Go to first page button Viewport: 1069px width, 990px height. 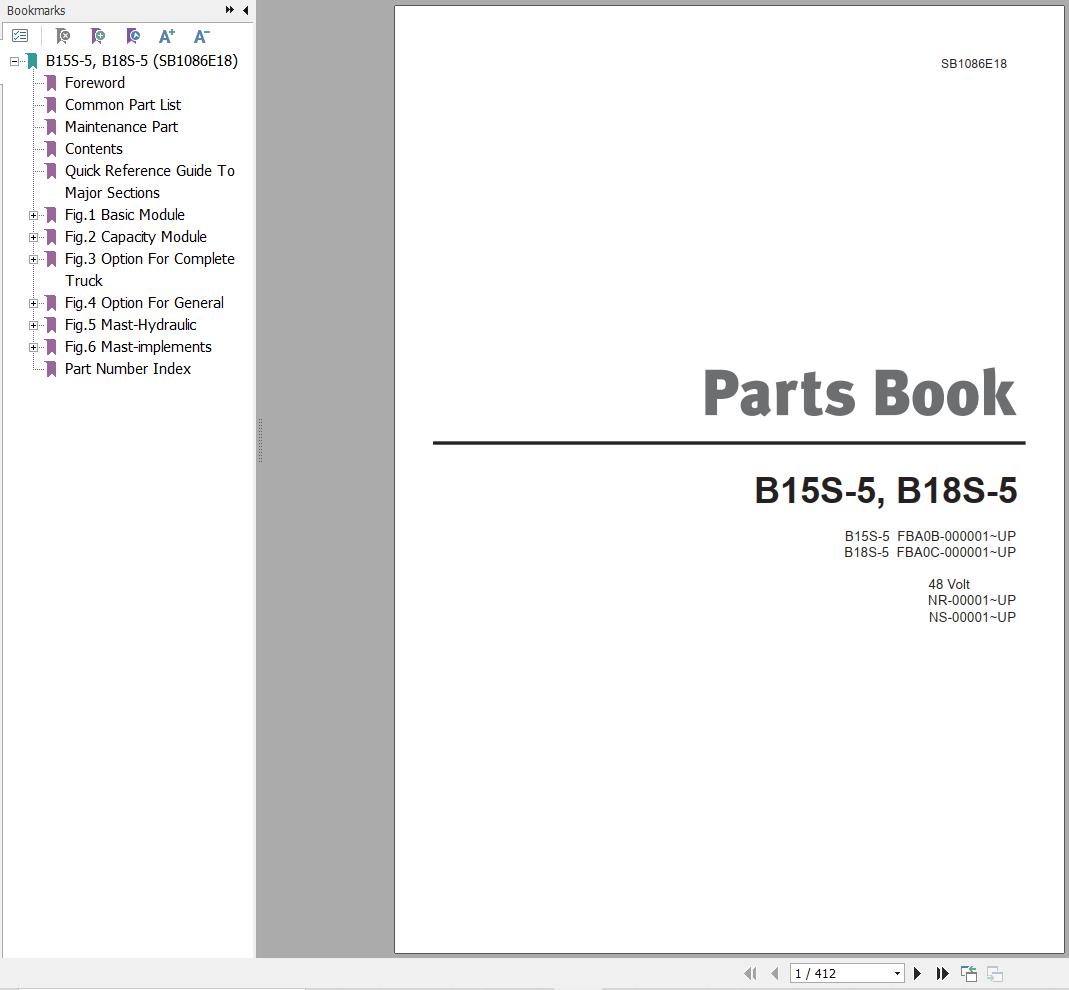point(751,973)
